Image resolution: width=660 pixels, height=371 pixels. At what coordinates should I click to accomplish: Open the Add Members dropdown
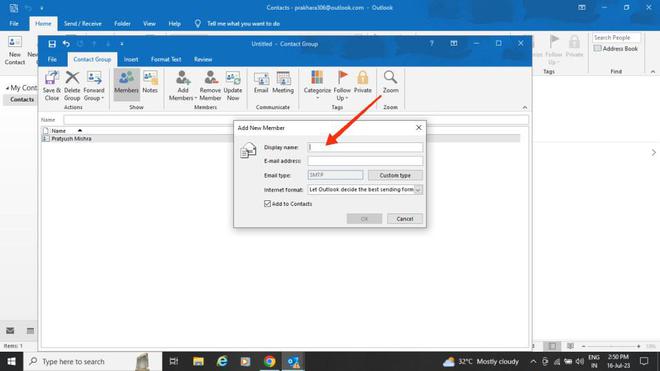click(x=183, y=86)
